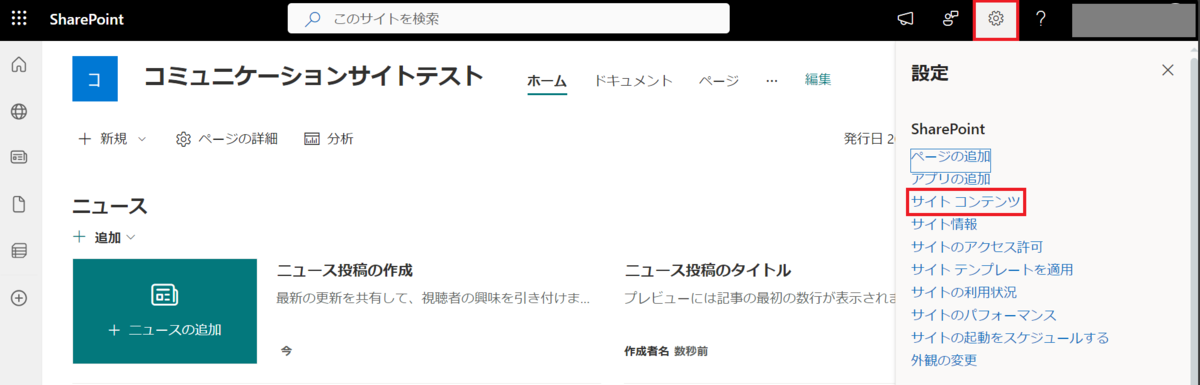1200x385 pixels.
Task: Click the blue site logo tile
Action: click(95, 79)
